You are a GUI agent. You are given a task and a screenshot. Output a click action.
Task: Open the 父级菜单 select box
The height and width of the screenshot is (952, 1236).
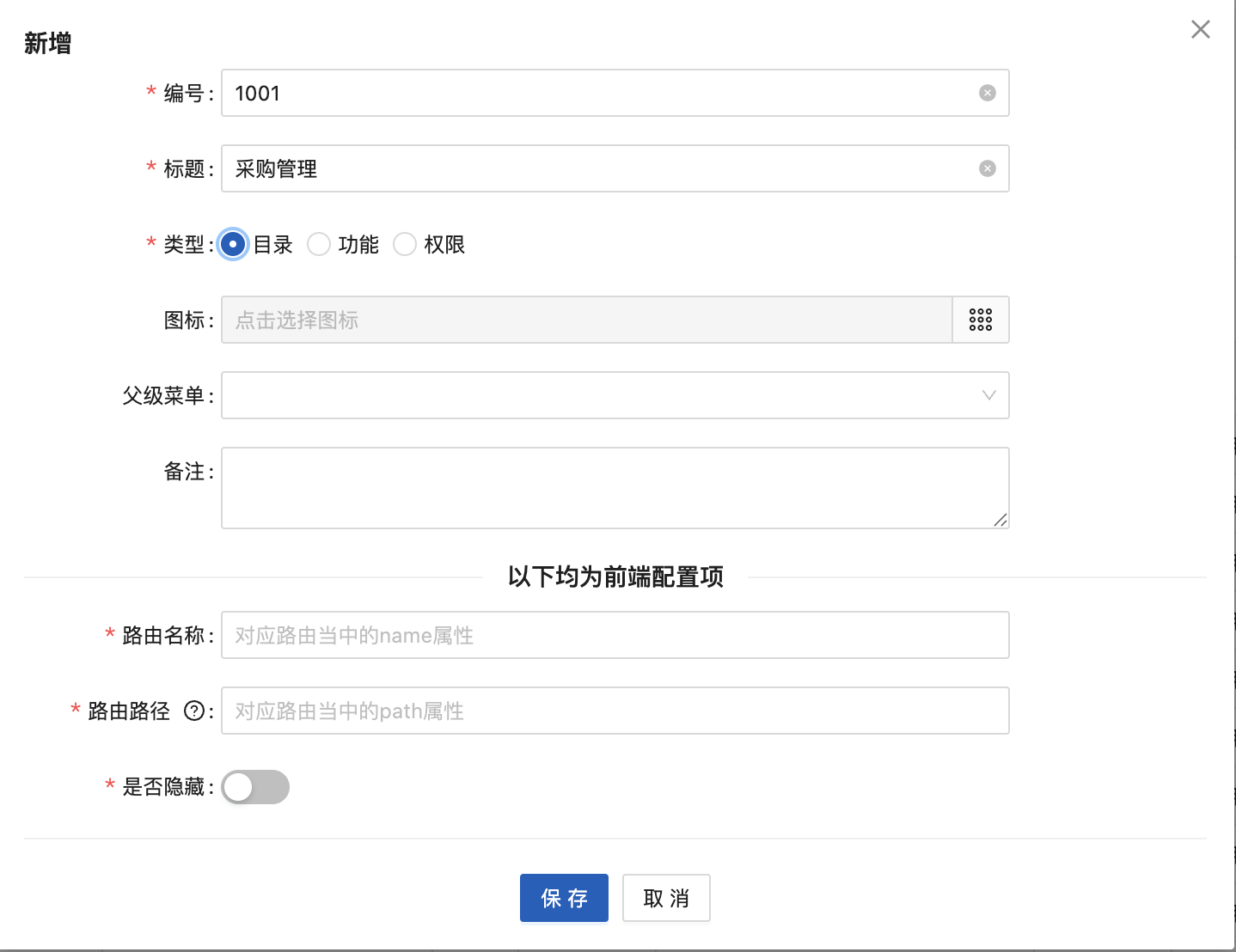click(x=602, y=395)
